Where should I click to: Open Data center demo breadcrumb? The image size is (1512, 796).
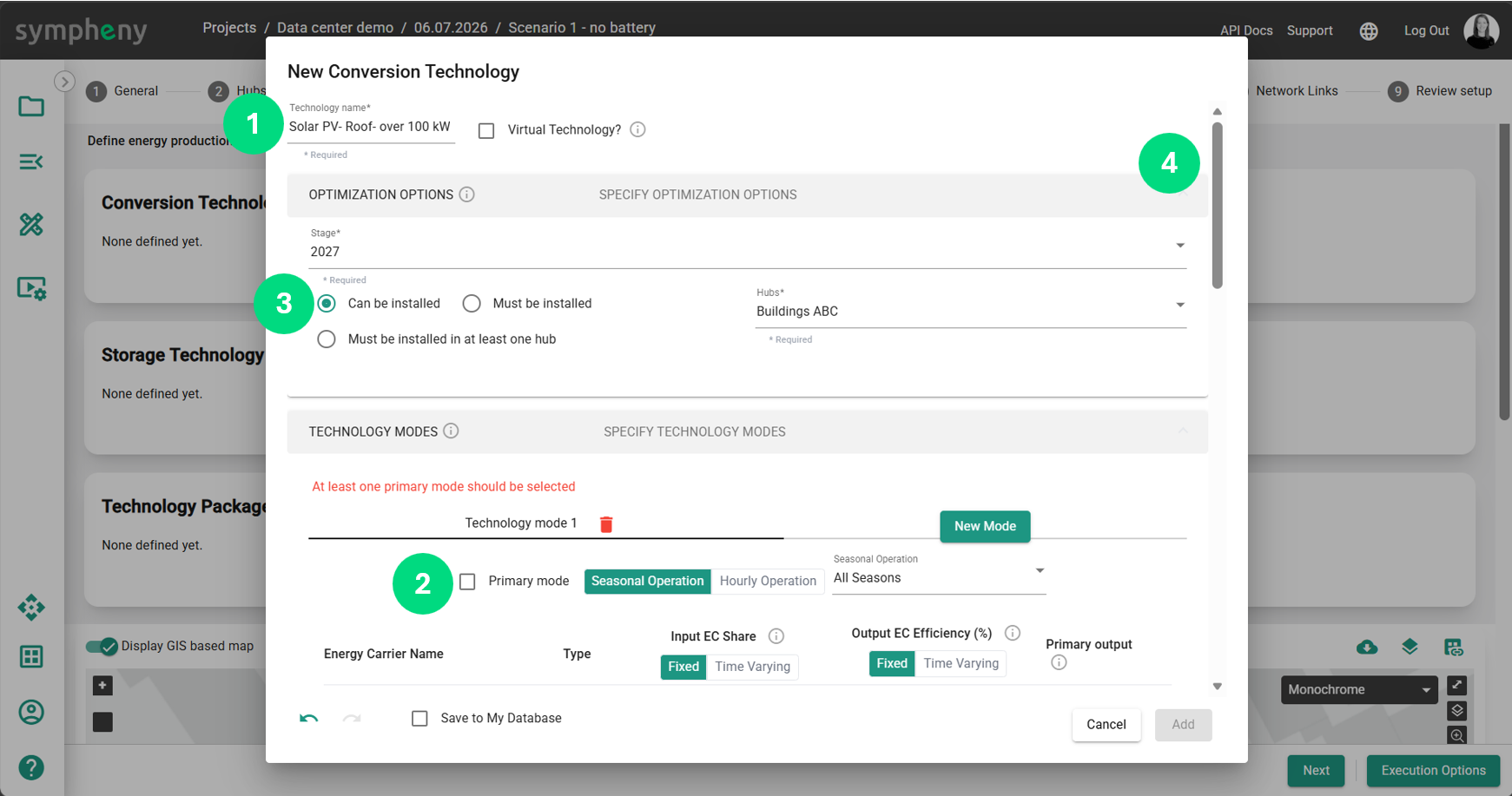pos(335,28)
